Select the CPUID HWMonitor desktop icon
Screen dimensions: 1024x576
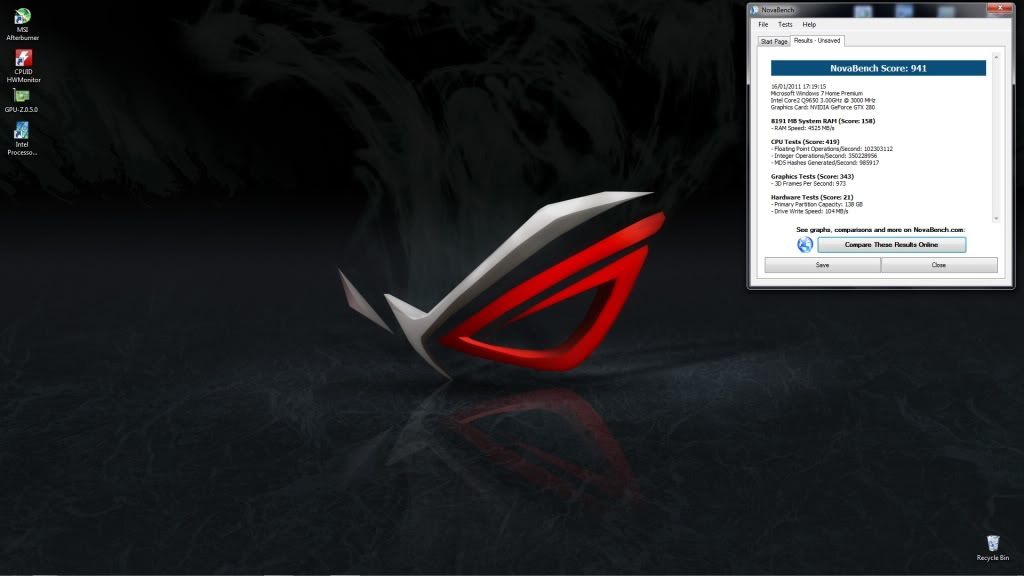(x=23, y=65)
